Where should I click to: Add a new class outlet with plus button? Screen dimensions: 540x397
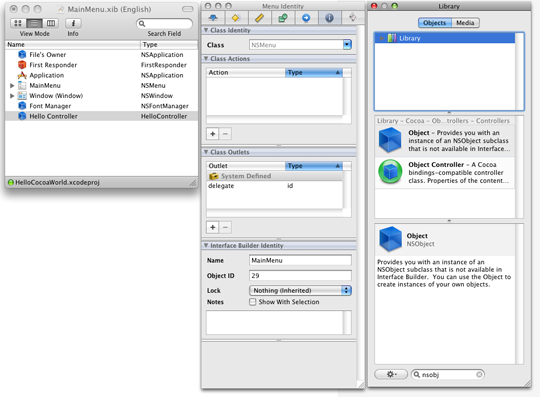coord(212,227)
